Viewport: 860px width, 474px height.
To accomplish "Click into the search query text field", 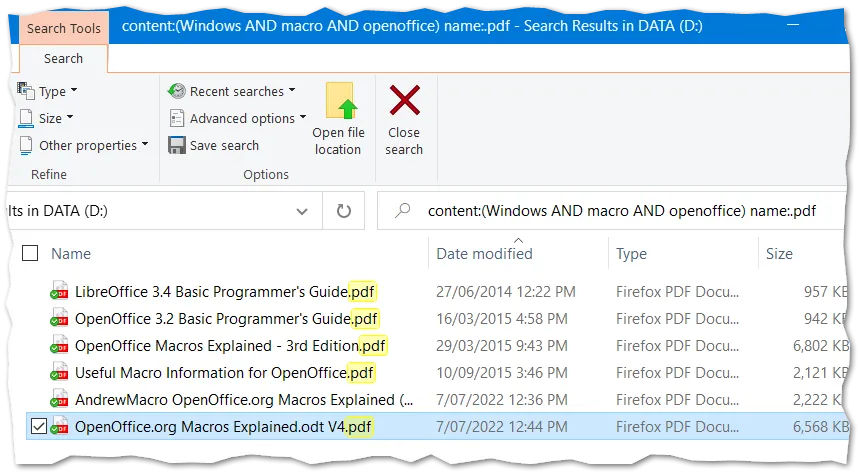I will [x=620, y=211].
